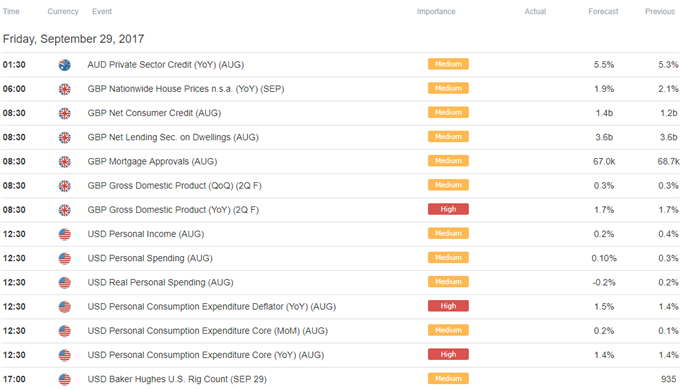Open GBP Mortgage Approvals (AUG) event
The height and width of the screenshot is (389, 680).
pos(152,162)
